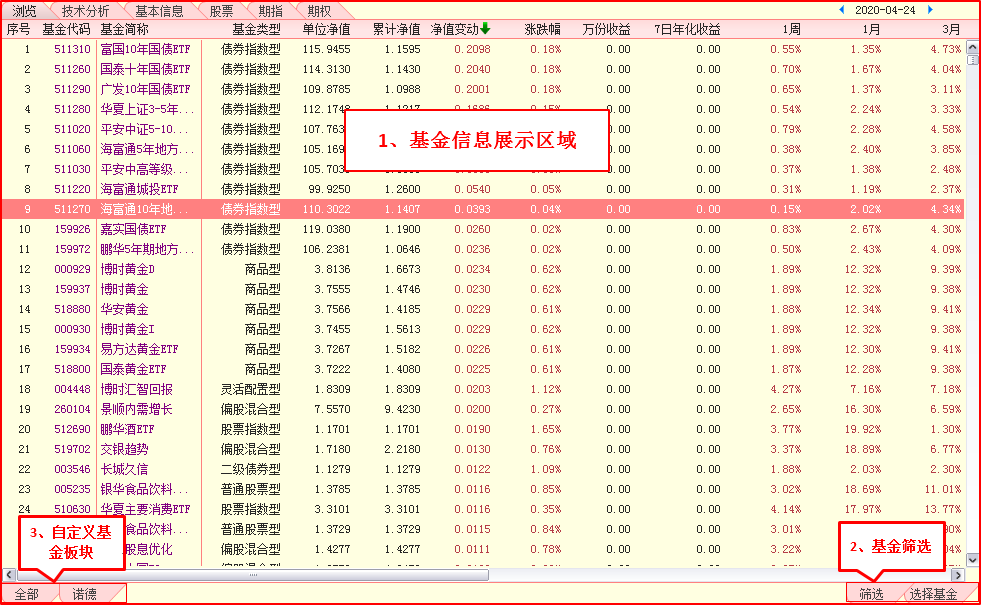Open the 基本信息 tab
This screenshot has height=605, width=981.
click(159, 10)
